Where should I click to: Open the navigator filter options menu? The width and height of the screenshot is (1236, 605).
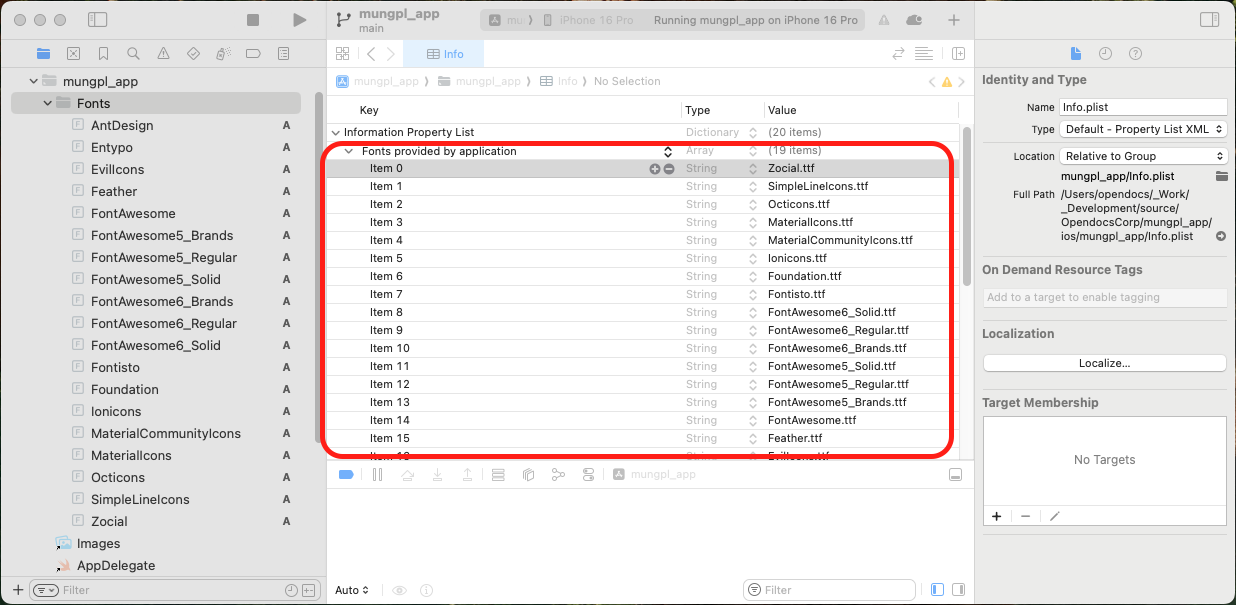click(46, 590)
